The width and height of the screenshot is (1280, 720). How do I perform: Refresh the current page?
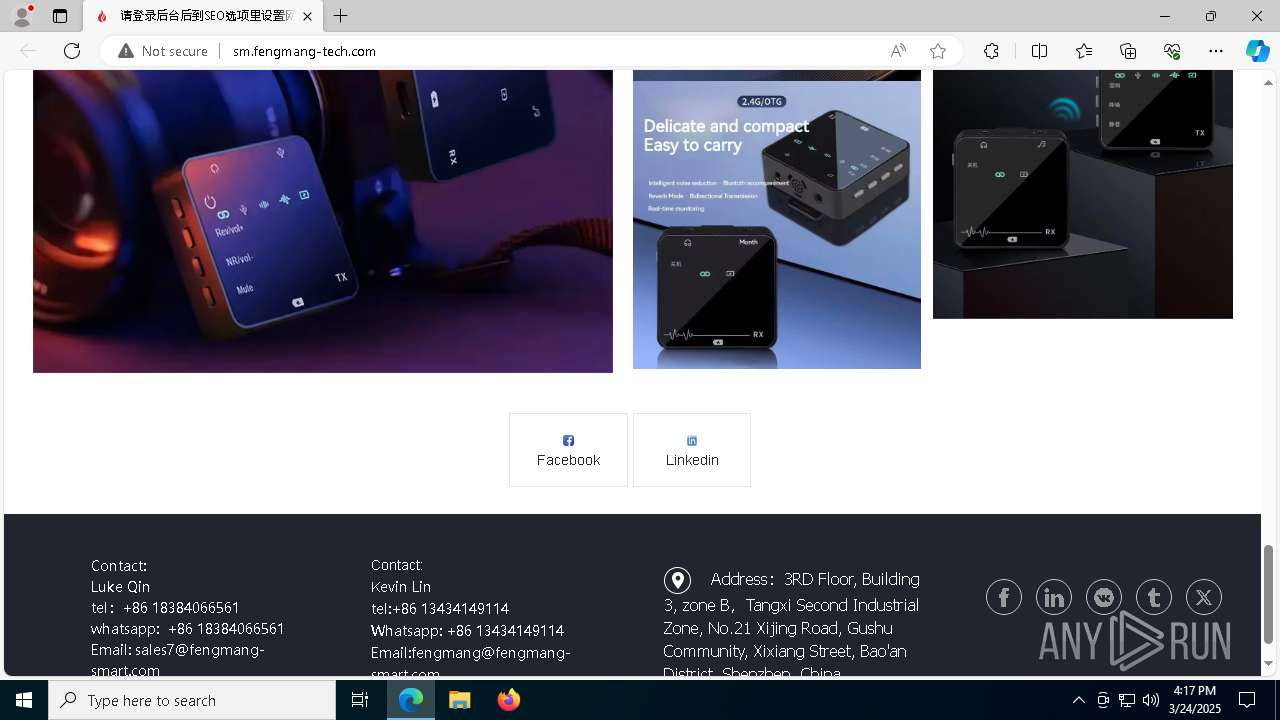pyautogui.click(x=72, y=51)
